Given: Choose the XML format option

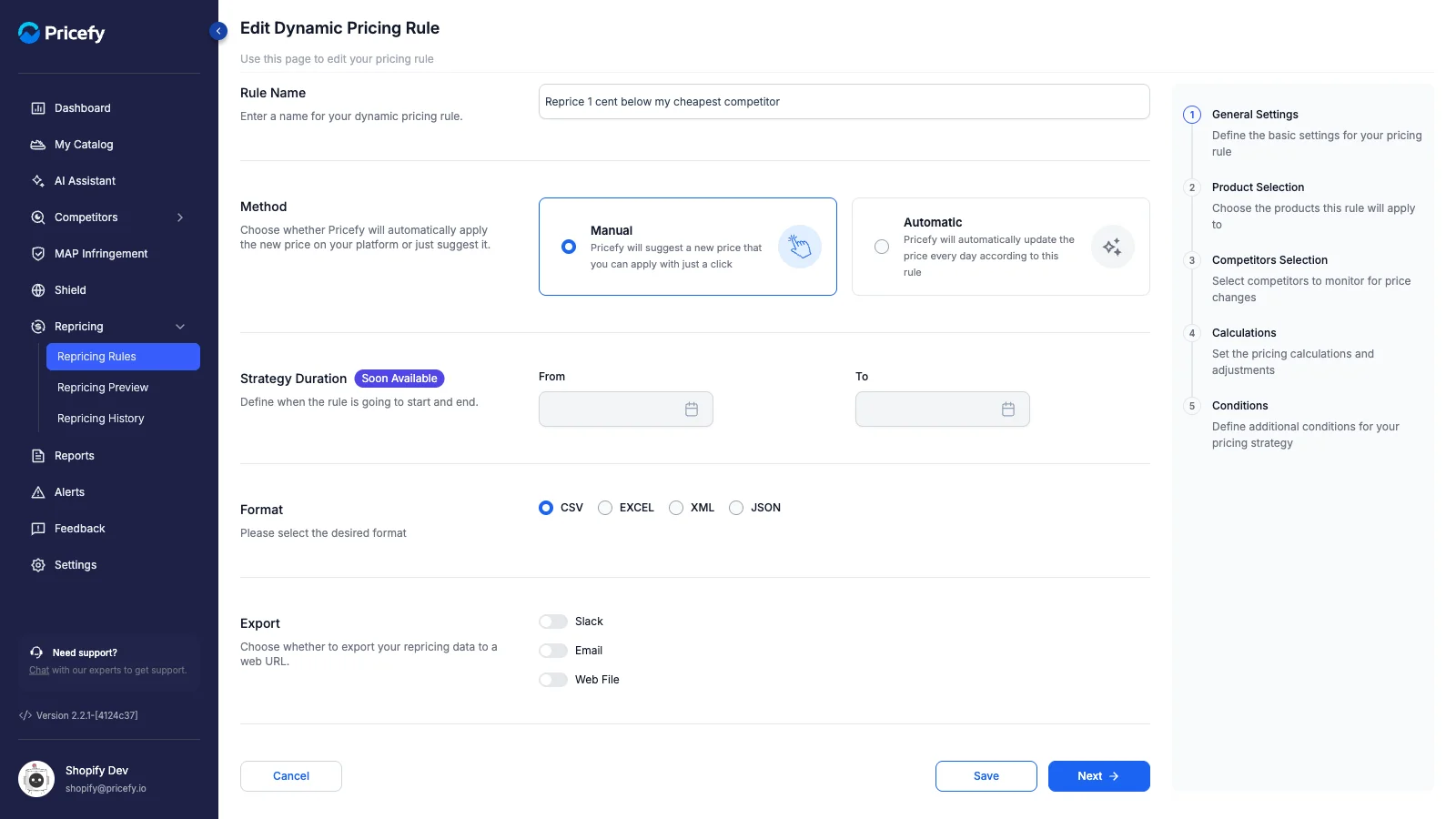Looking at the screenshot, I should (x=676, y=508).
